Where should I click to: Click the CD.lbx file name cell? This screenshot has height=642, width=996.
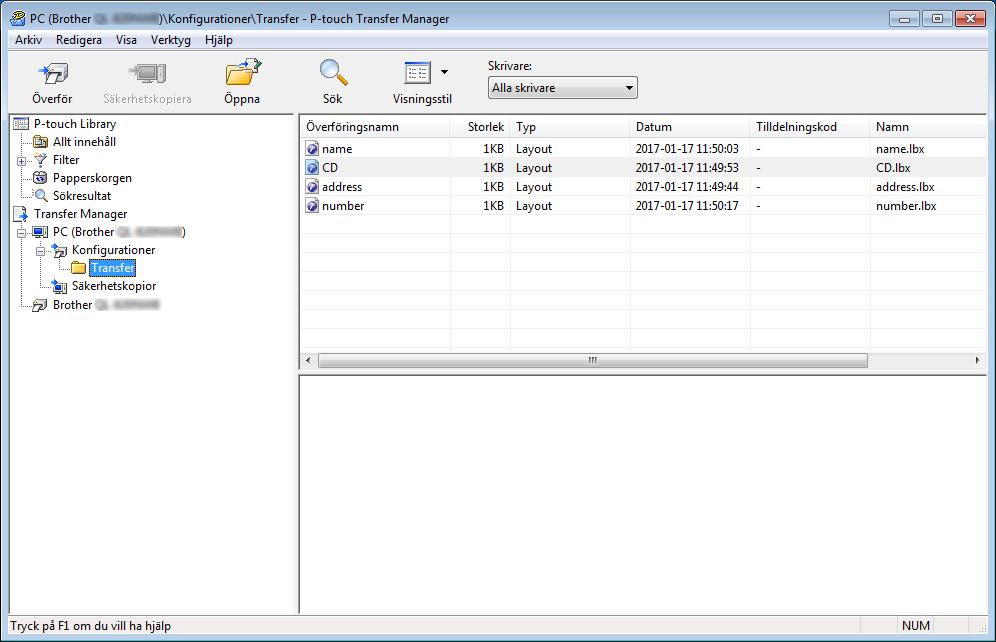pyautogui.click(x=893, y=168)
